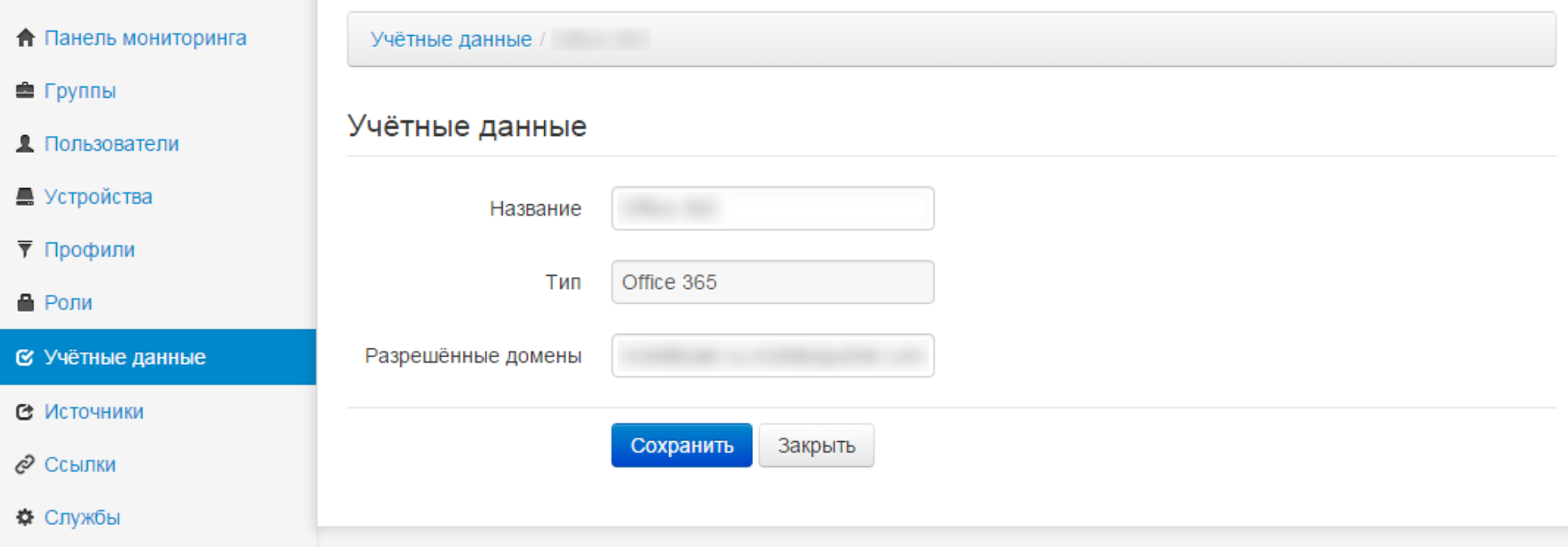Open the Панель мониторинга menu item

(145, 38)
